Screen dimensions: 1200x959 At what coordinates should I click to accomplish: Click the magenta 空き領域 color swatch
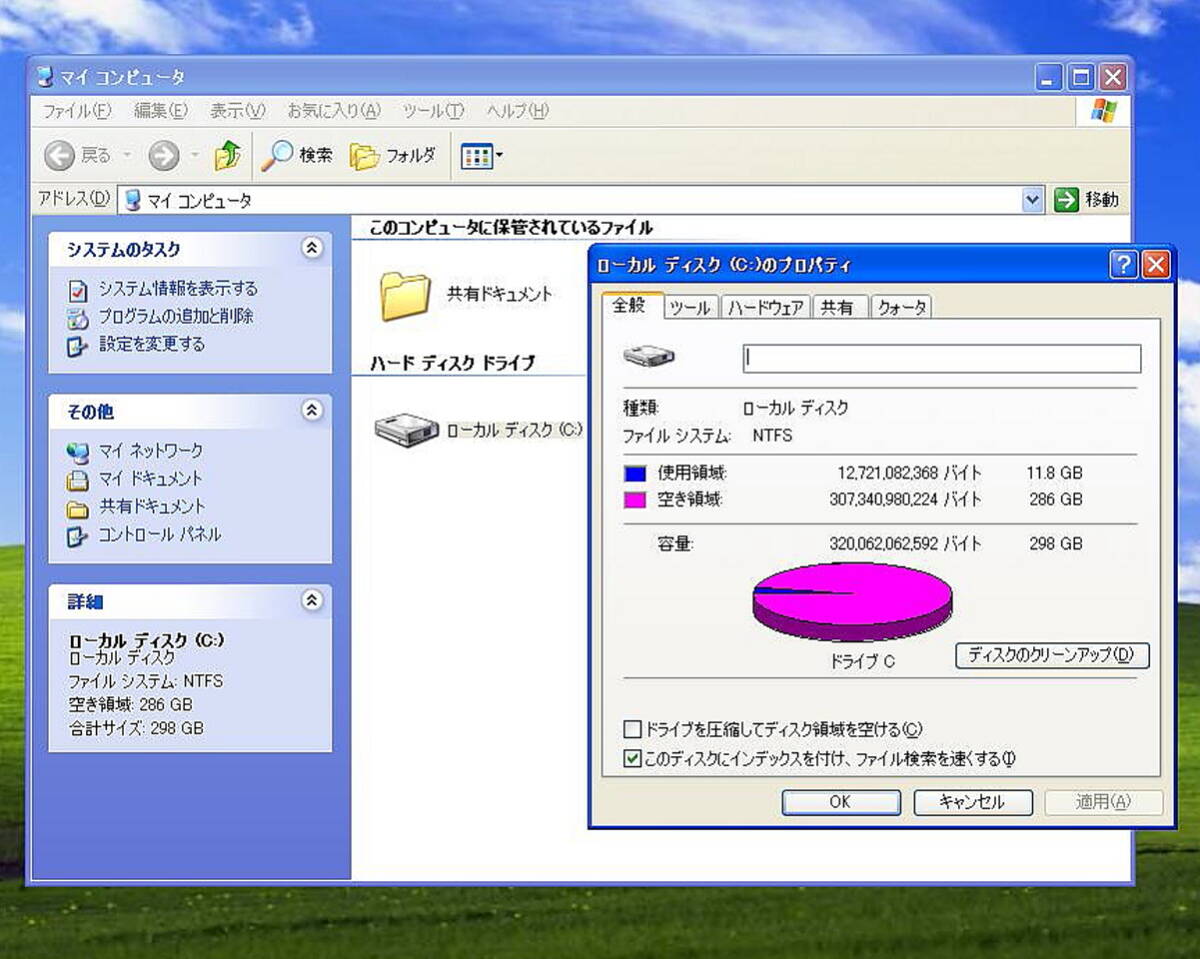coord(636,500)
